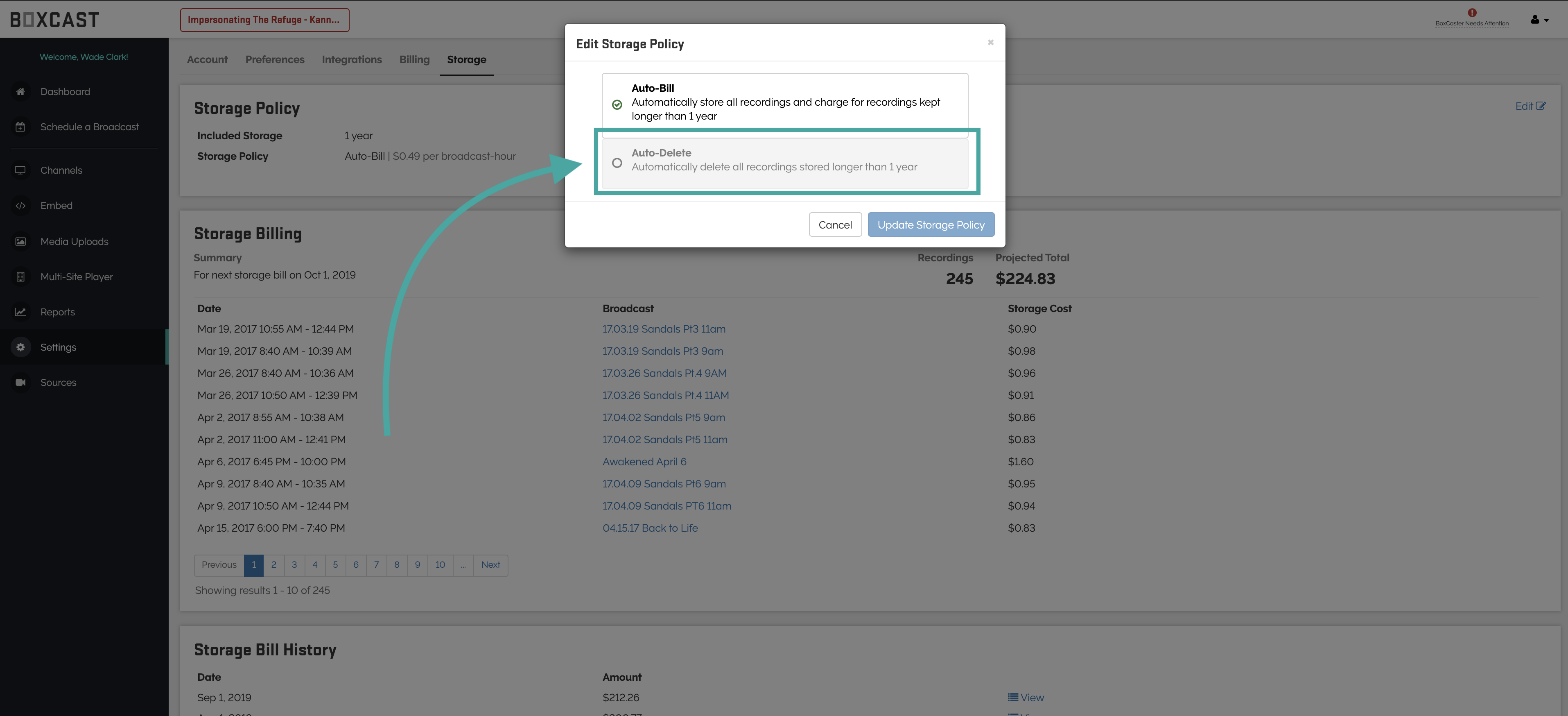
Task: Click the Embed code icon
Action: [21, 206]
